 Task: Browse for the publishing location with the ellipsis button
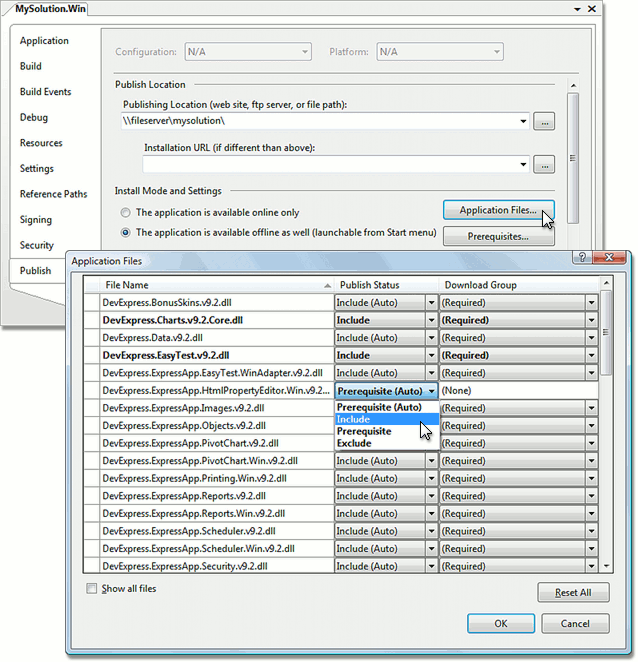(544, 122)
